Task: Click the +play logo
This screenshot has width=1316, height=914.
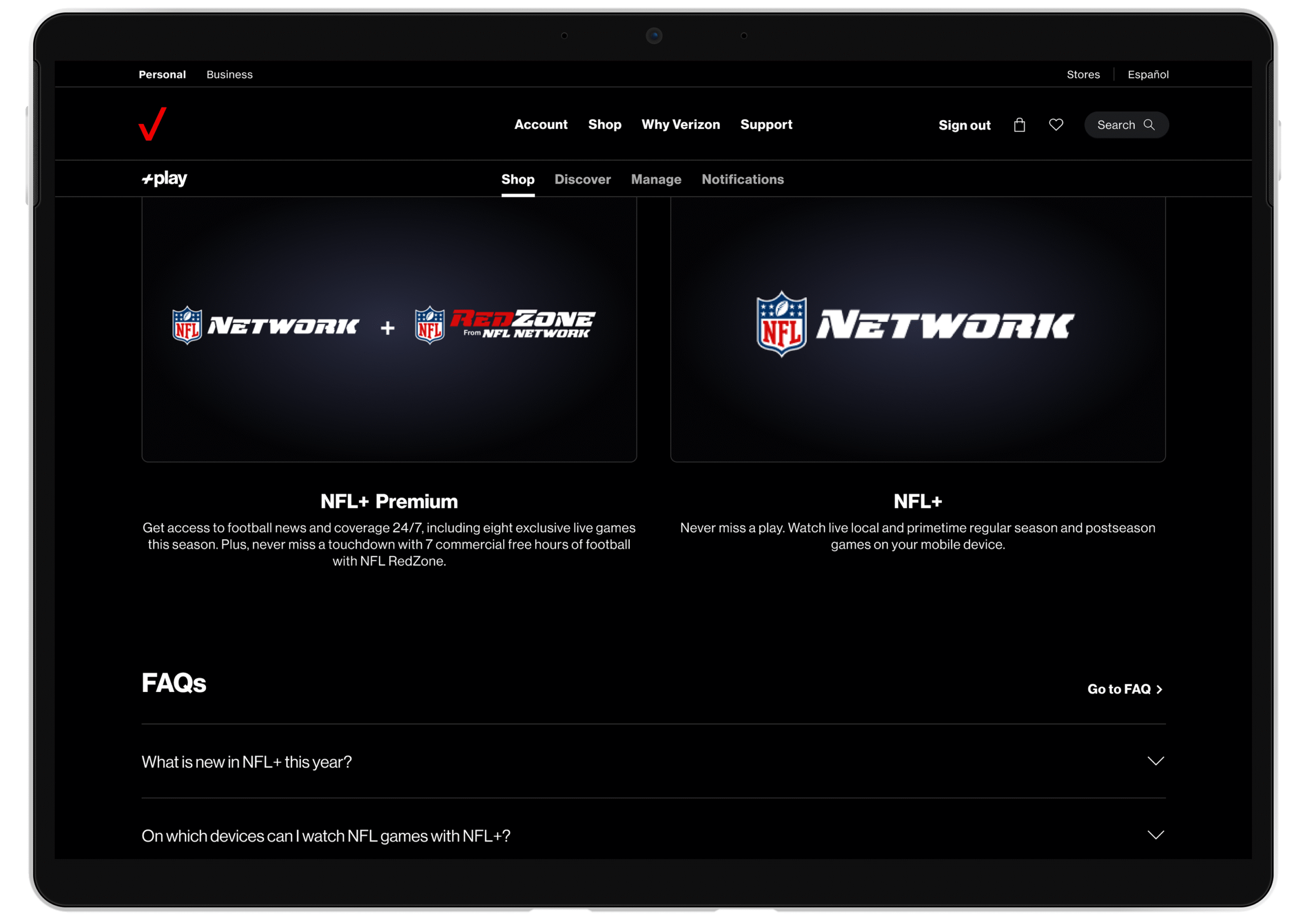Action: click(164, 179)
